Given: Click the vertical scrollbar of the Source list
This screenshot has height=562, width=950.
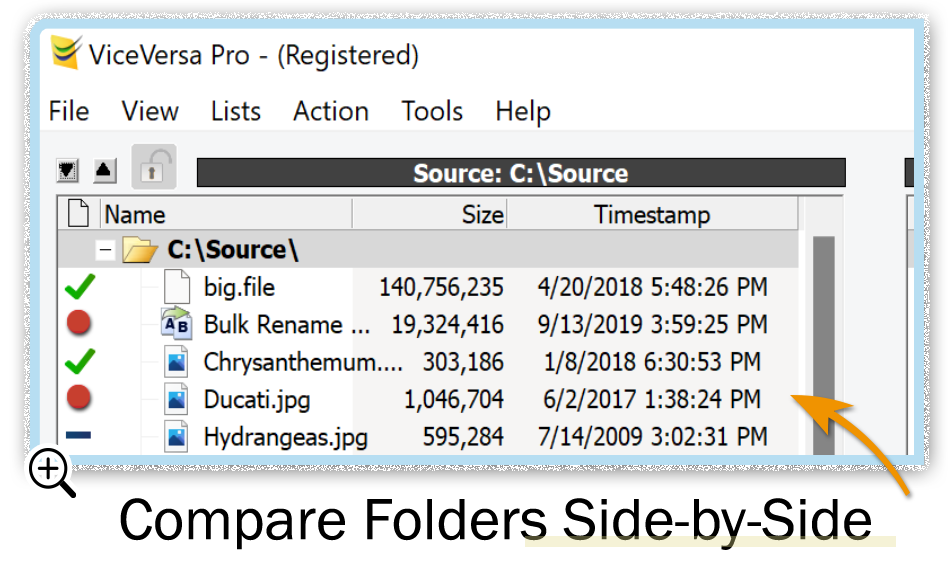Looking at the screenshot, I should [x=823, y=345].
